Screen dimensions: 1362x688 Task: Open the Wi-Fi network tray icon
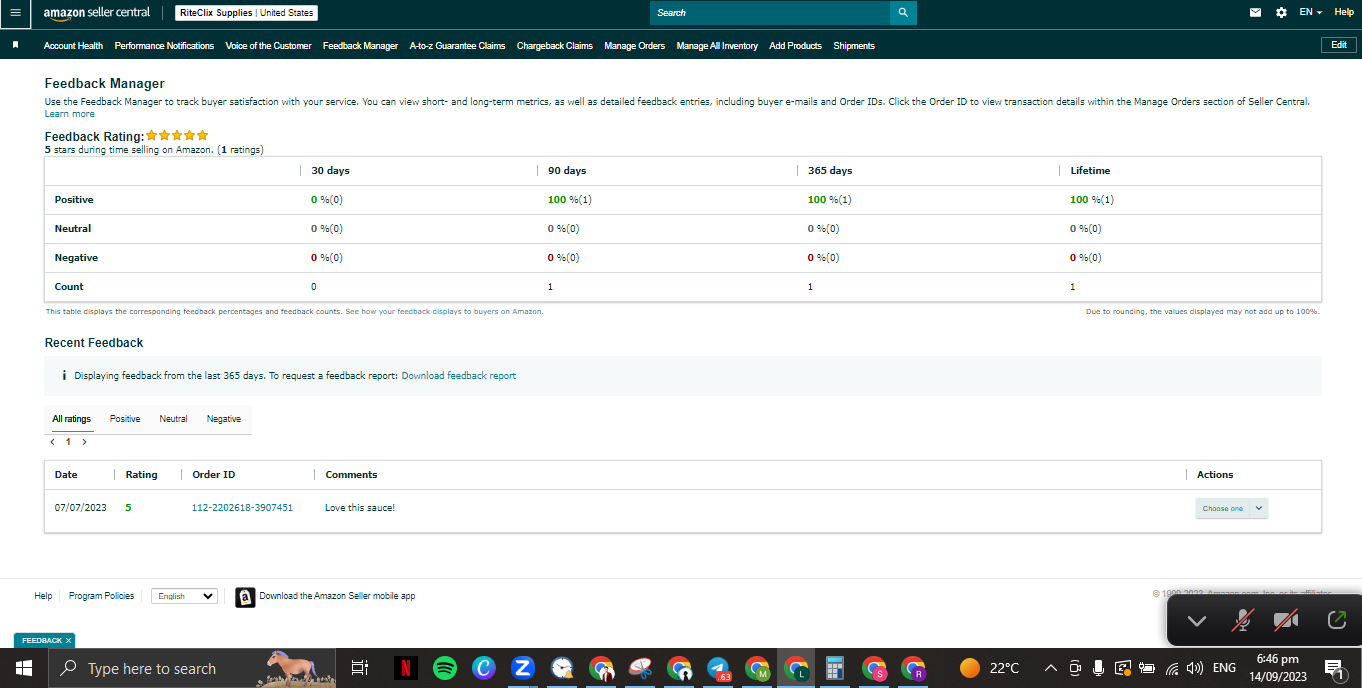pyautogui.click(x=1172, y=668)
